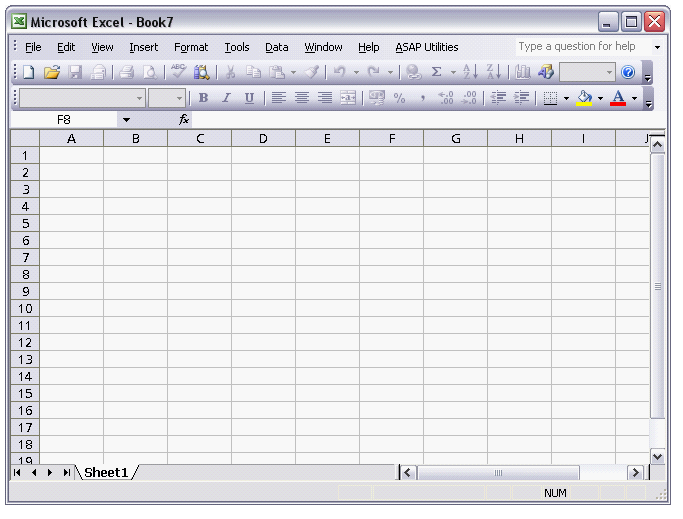683x519 pixels.
Task: Click the Drawing toolbar icon
Action: pos(545,72)
